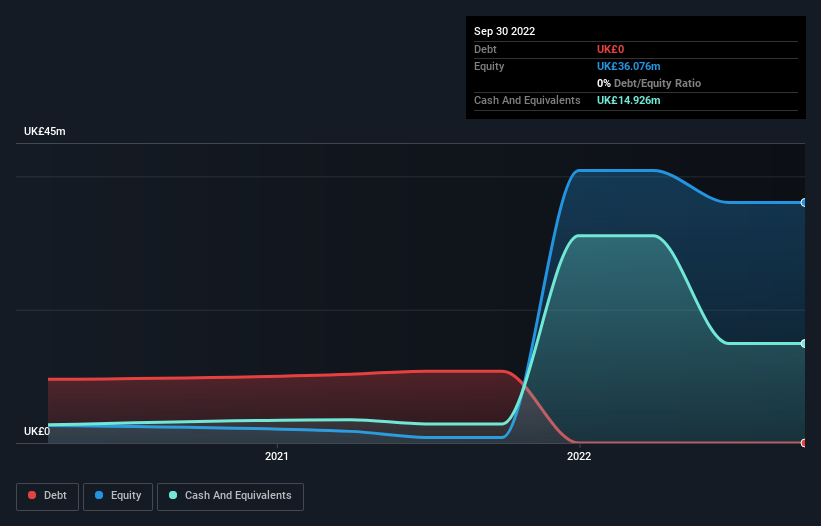821x526 pixels.
Task: Toggle Cash And Equivalents legend button
Action: [230, 496]
